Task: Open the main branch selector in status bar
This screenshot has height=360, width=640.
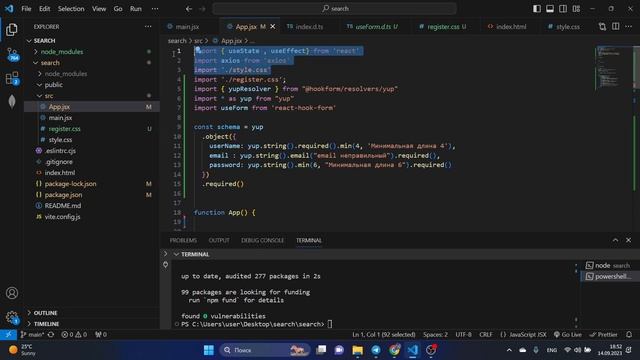Action: 32,334
